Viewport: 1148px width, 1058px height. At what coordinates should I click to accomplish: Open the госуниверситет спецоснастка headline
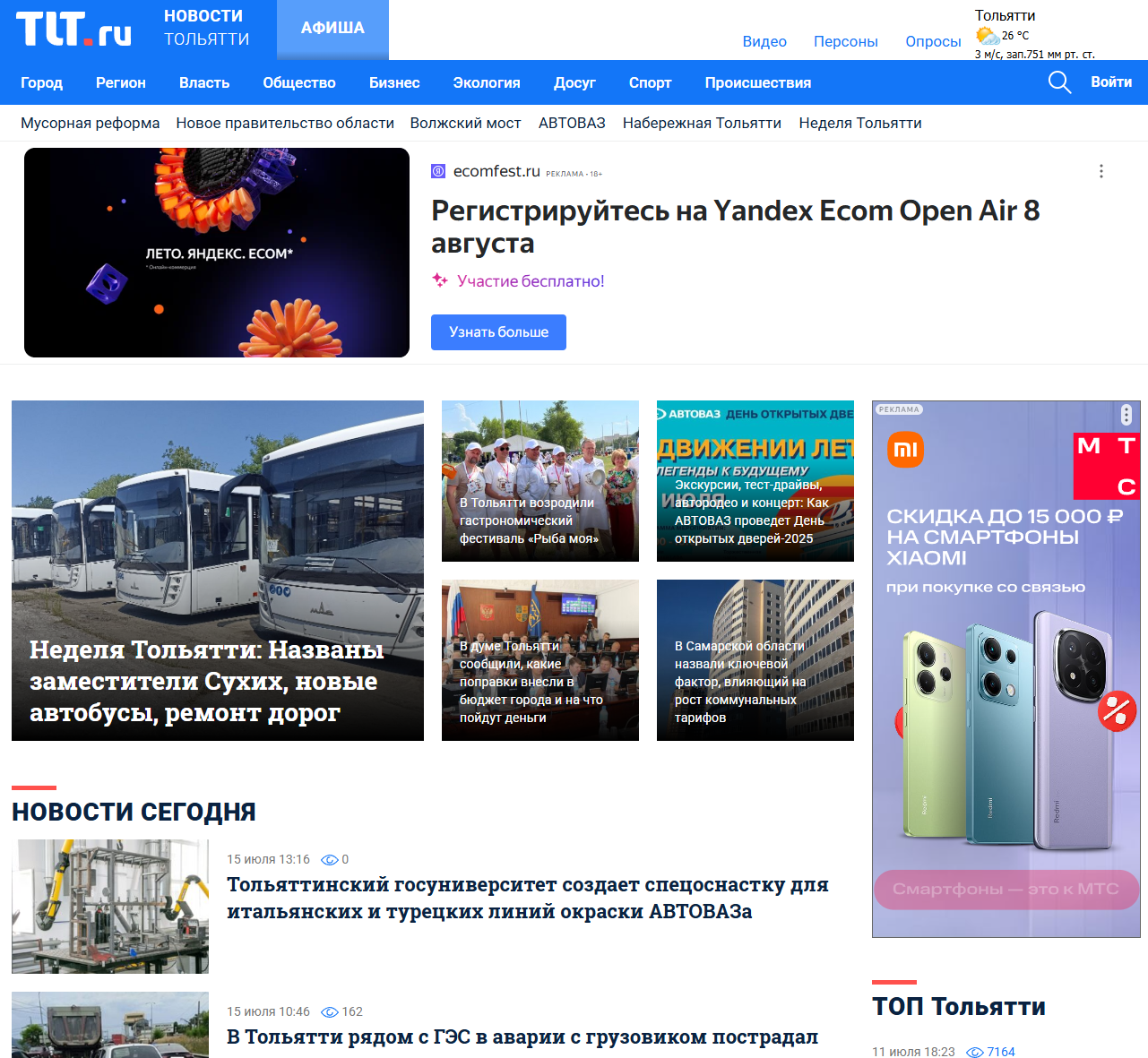[x=528, y=898]
